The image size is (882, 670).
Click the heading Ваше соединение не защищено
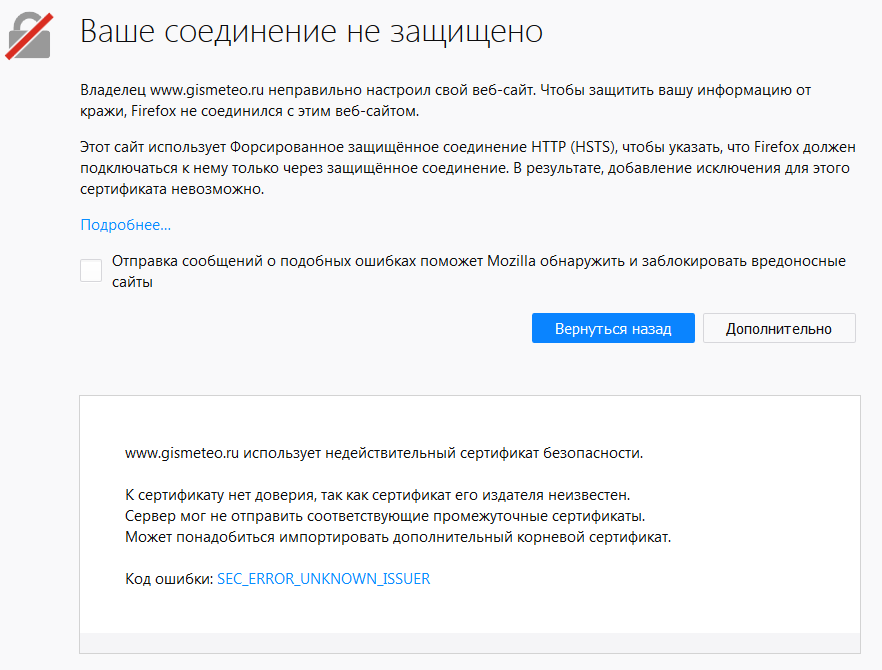311,31
